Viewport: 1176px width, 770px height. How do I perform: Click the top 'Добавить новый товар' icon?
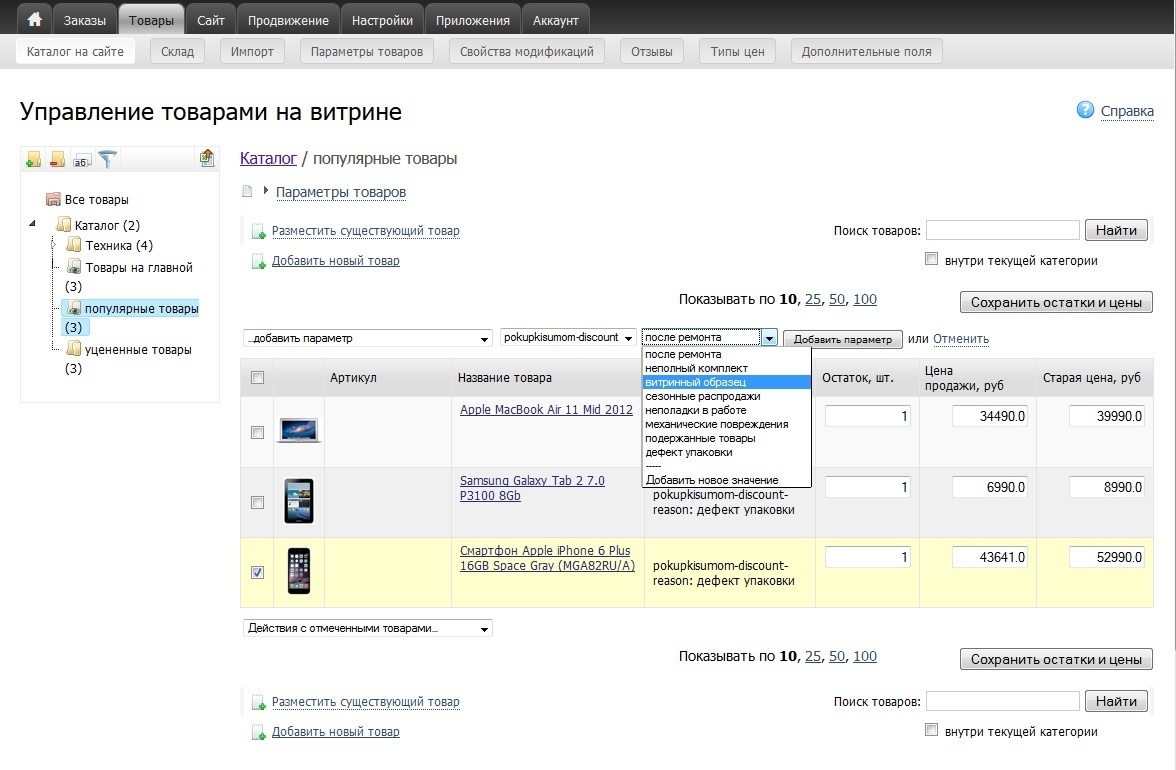coord(259,262)
